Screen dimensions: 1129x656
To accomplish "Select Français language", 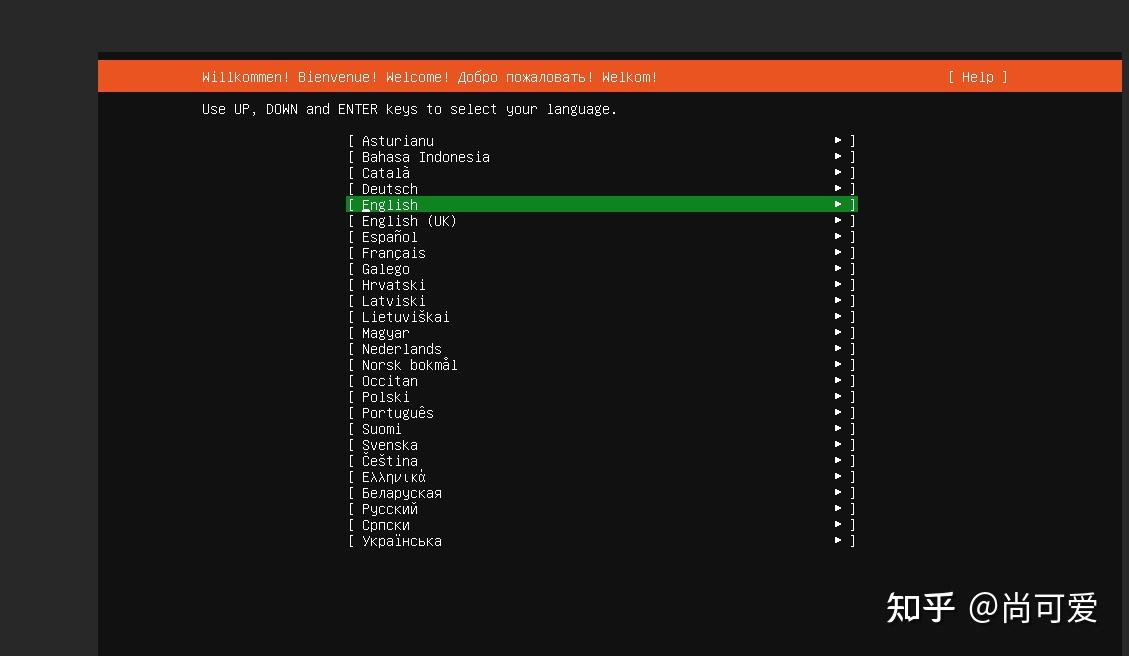I will [602, 253].
